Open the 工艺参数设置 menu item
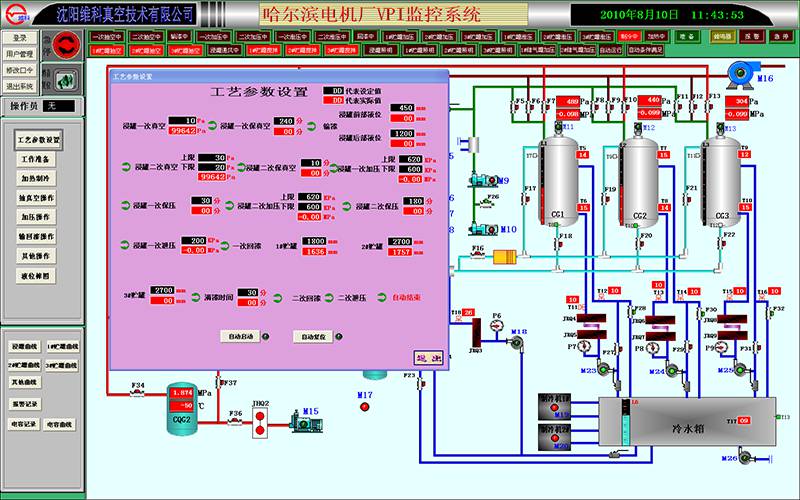The image size is (800, 500). (x=38, y=139)
